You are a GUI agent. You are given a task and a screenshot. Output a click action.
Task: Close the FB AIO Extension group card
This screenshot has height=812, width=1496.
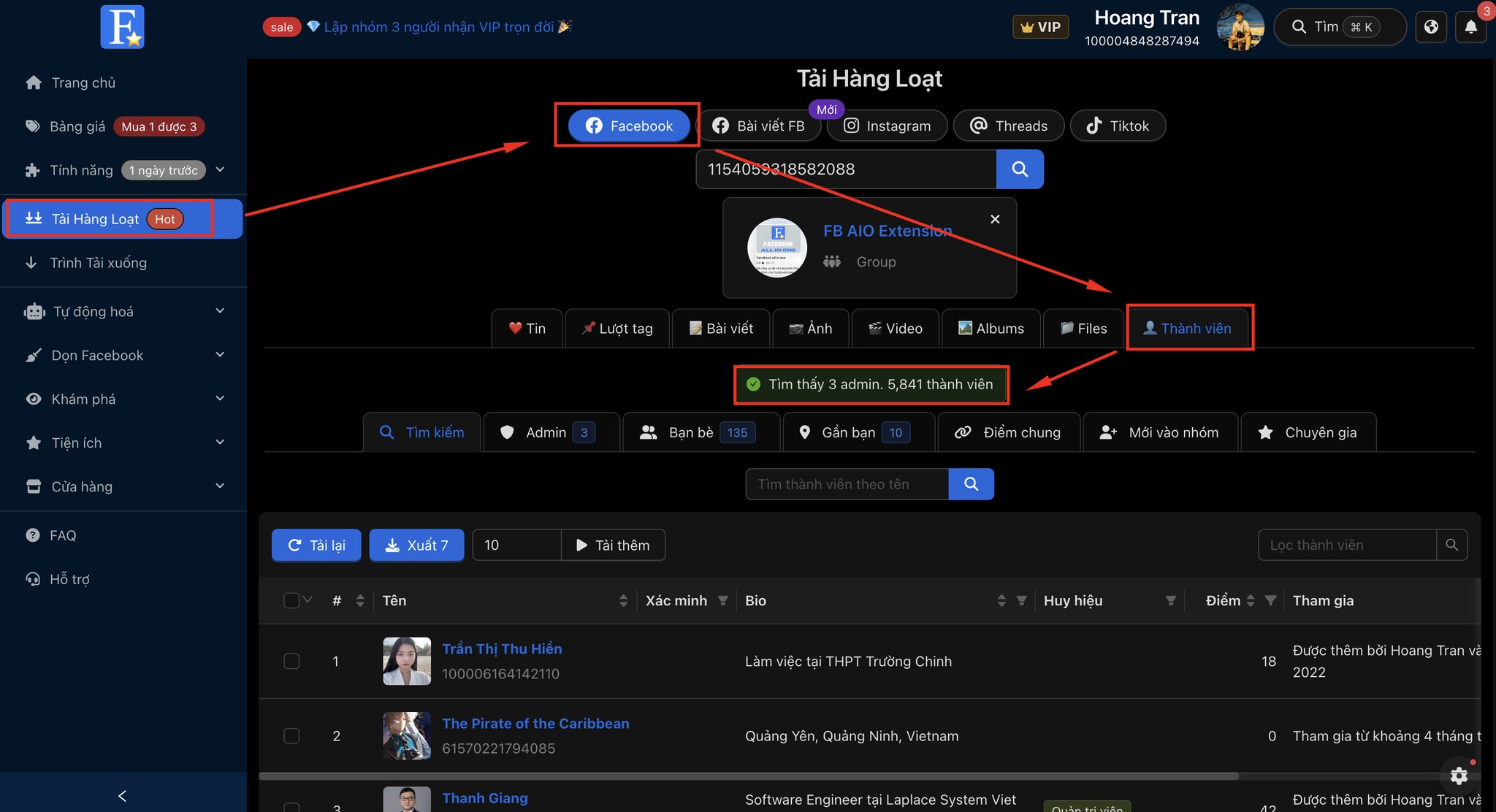[x=995, y=219]
